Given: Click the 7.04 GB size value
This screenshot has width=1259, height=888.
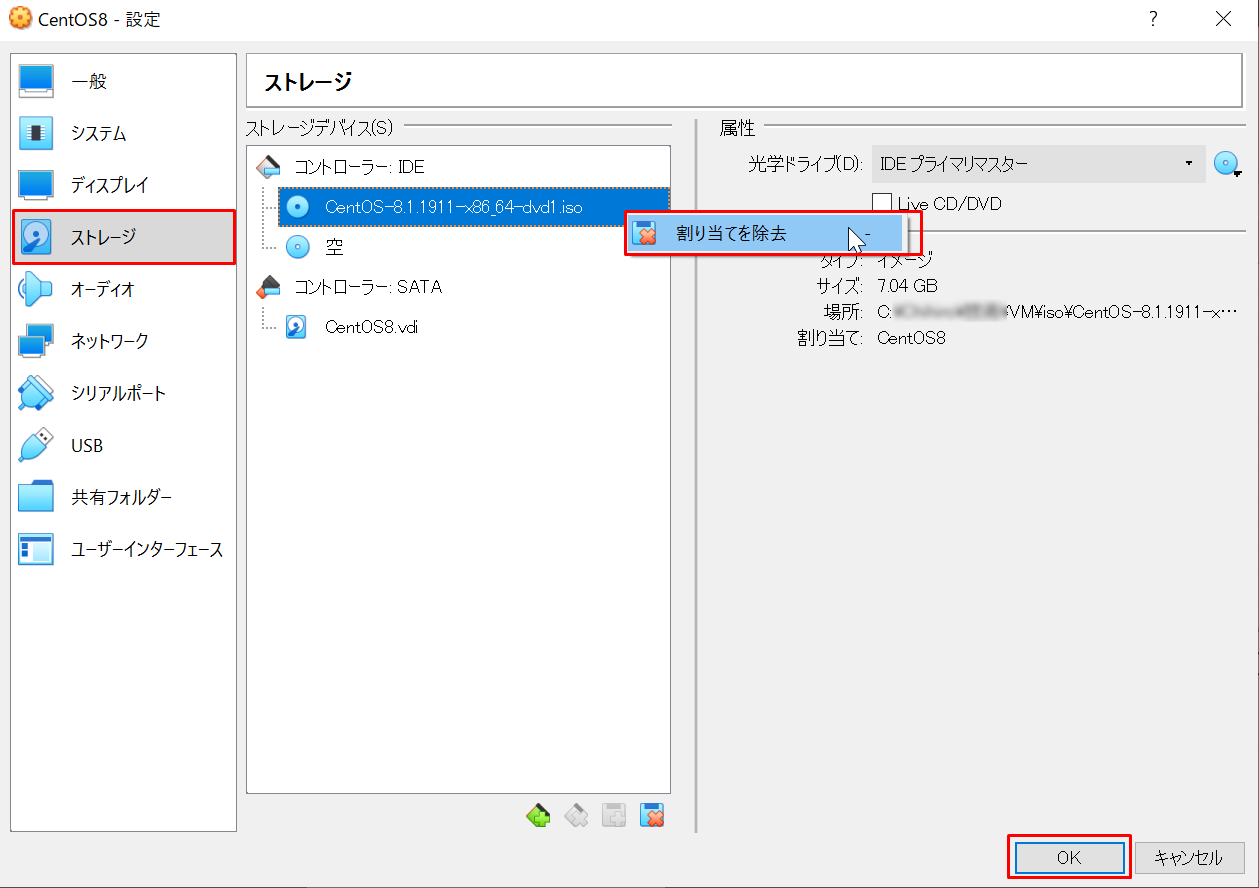Looking at the screenshot, I should coord(907,286).
